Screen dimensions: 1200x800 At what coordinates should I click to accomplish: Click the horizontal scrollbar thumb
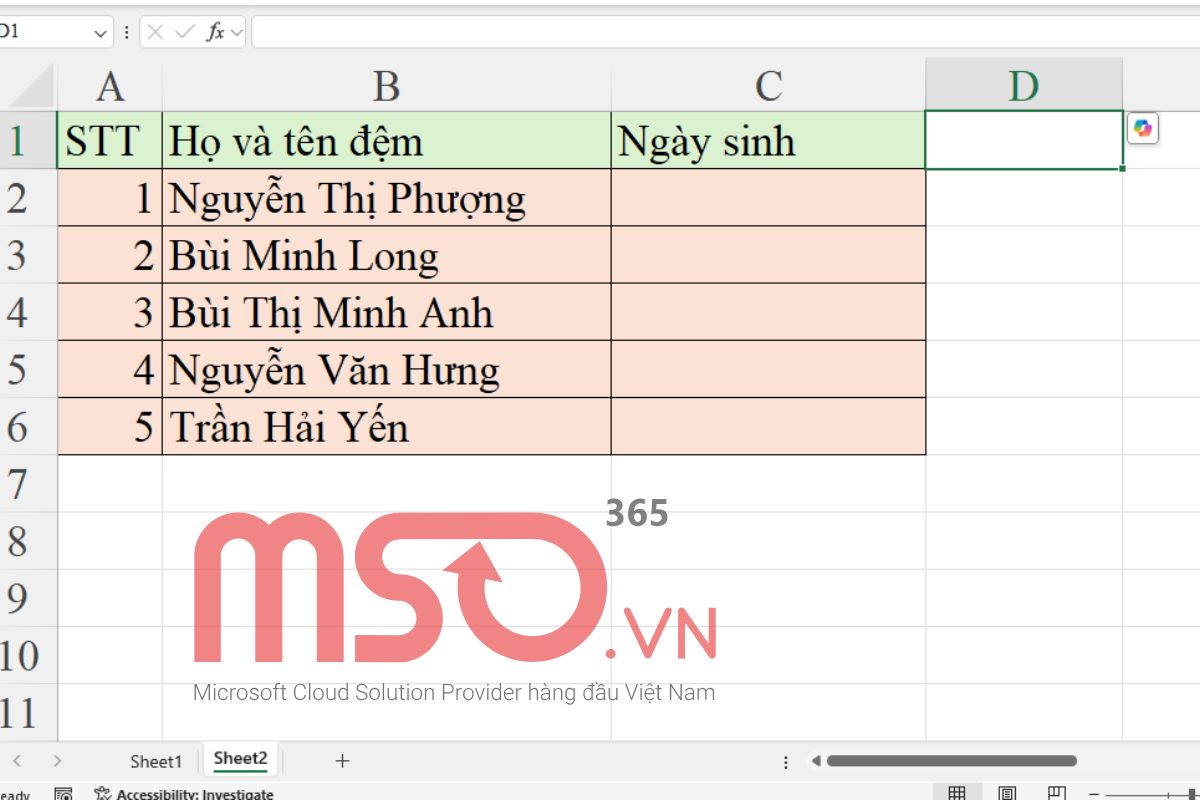[x=950, y=761]
